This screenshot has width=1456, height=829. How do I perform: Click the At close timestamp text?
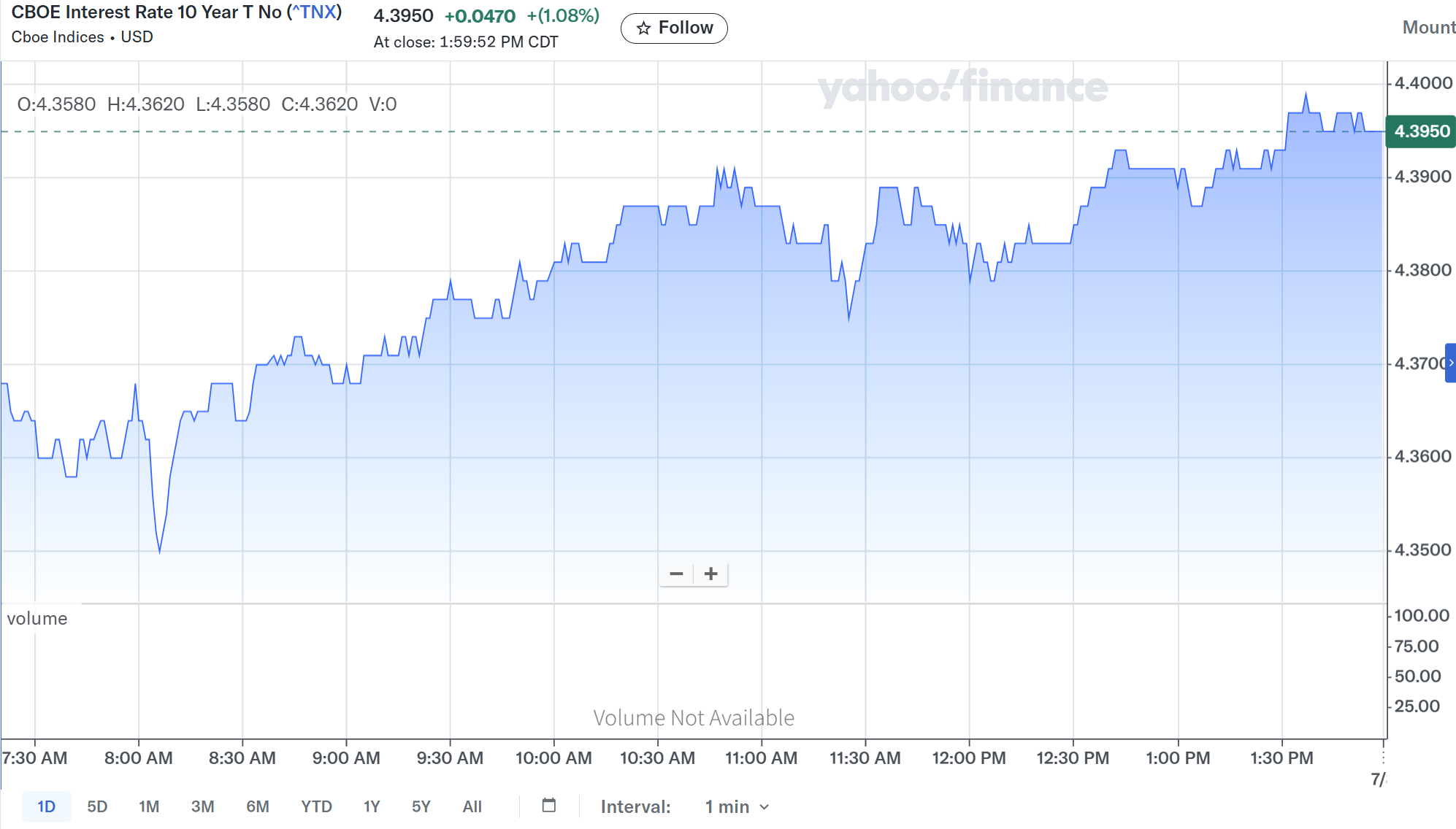(465, 42)
